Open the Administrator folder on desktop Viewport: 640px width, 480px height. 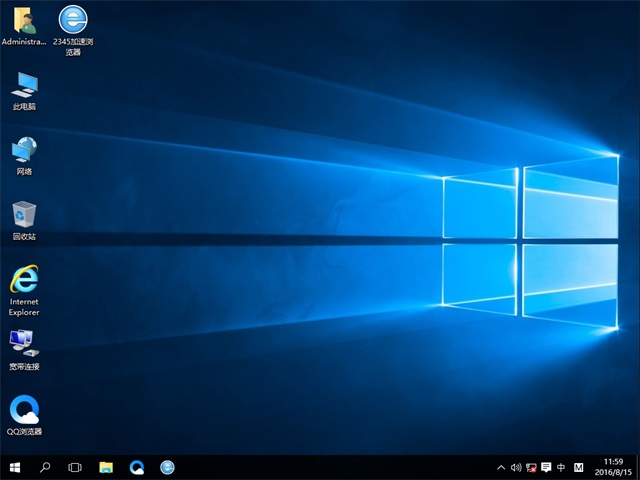(24, 22)
